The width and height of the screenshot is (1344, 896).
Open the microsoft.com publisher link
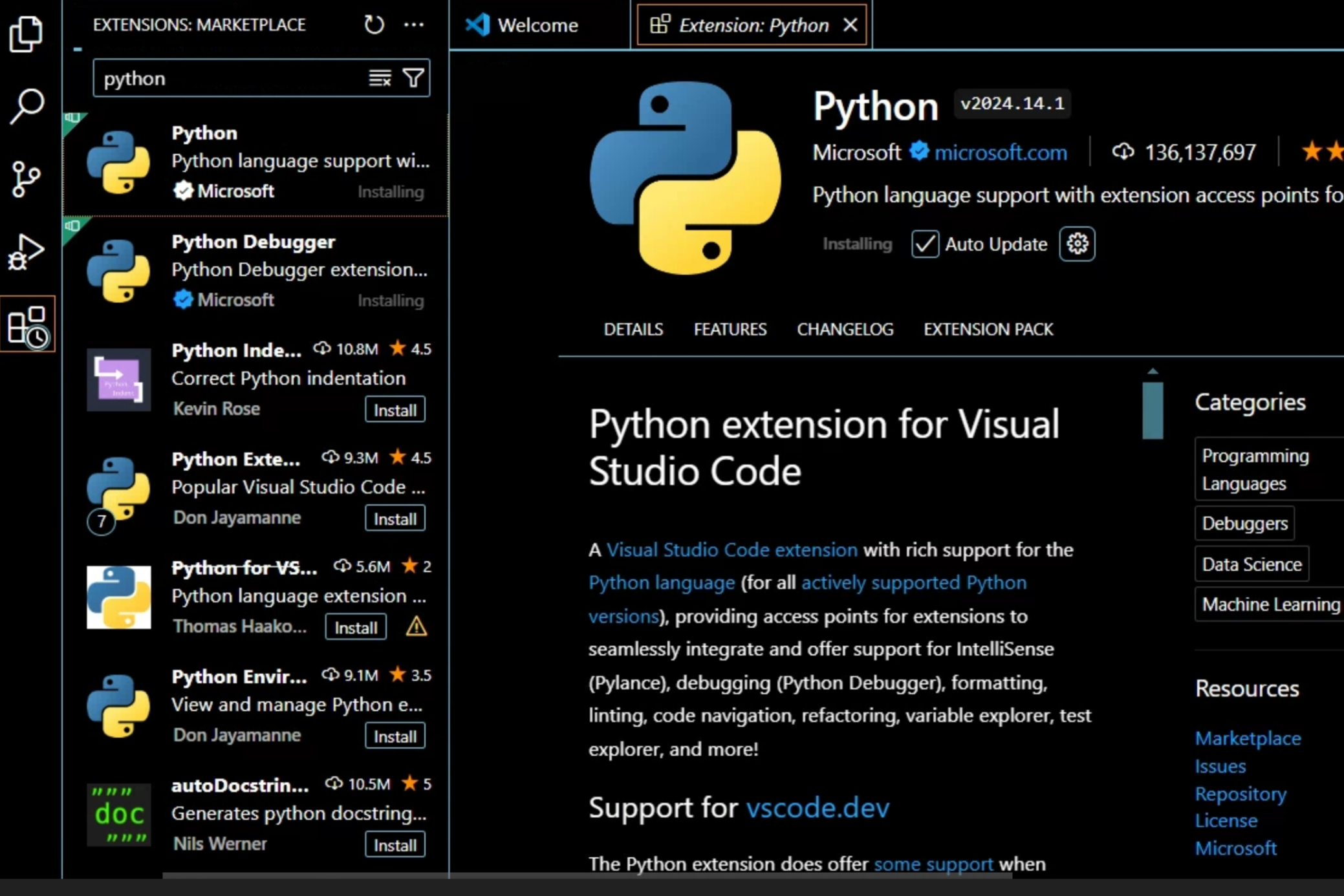pos(1000,153)
